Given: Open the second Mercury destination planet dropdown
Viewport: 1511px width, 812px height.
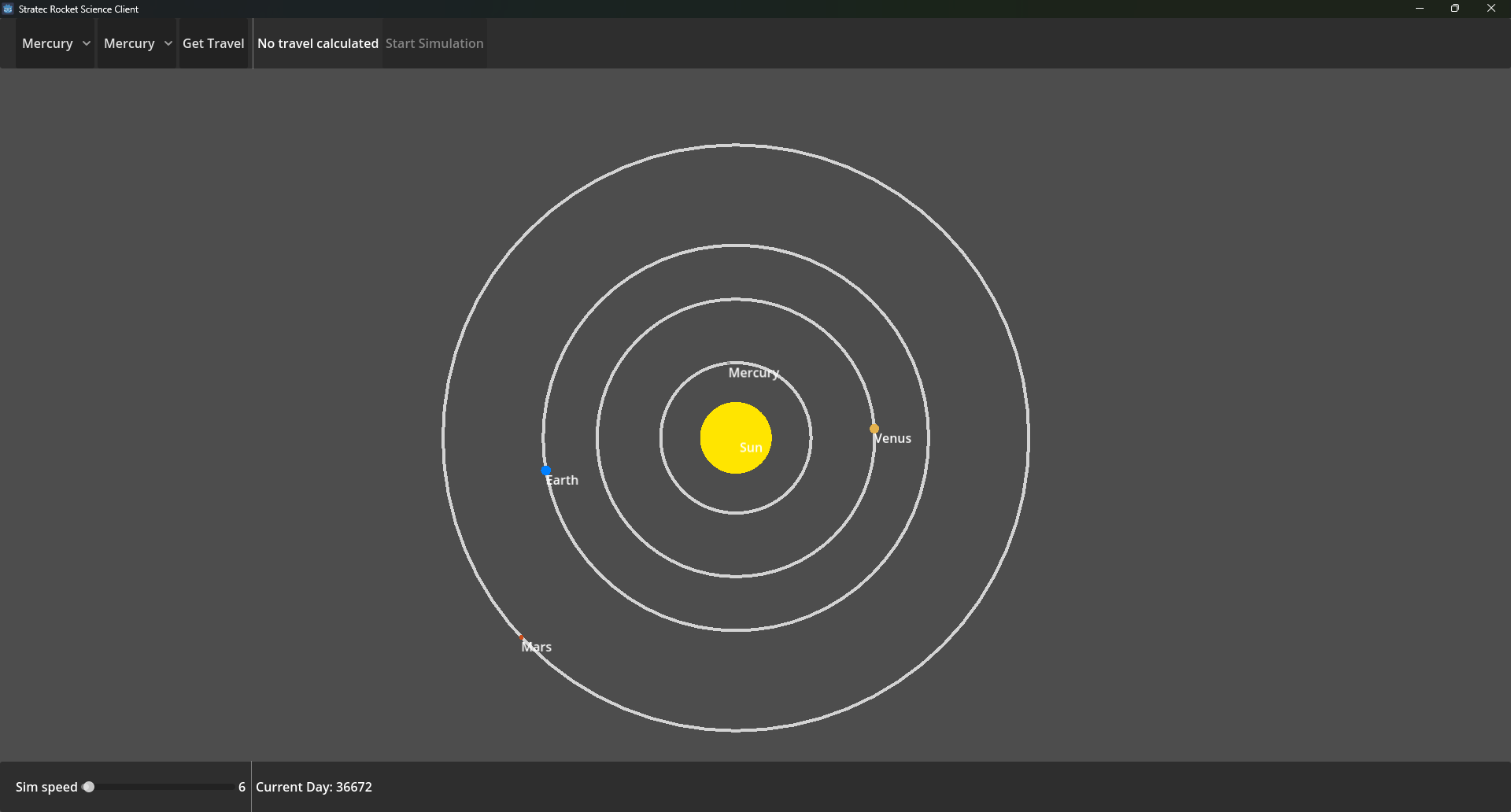Looking at the screenshot, I should 137,43.
